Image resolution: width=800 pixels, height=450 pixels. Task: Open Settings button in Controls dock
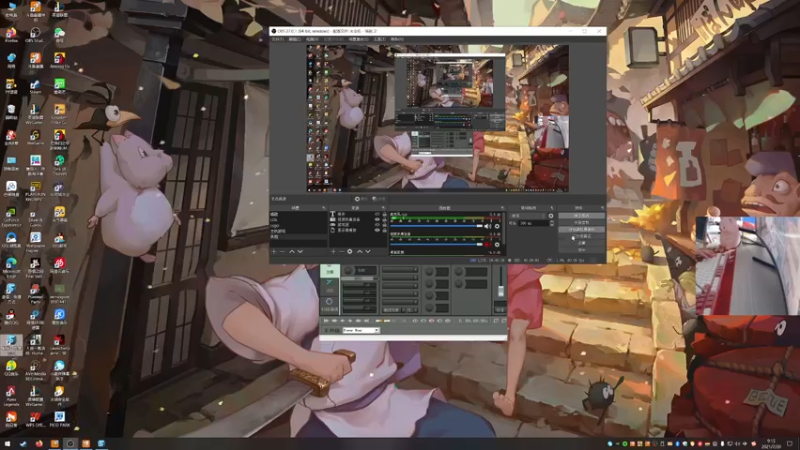(x=581, y=243)
